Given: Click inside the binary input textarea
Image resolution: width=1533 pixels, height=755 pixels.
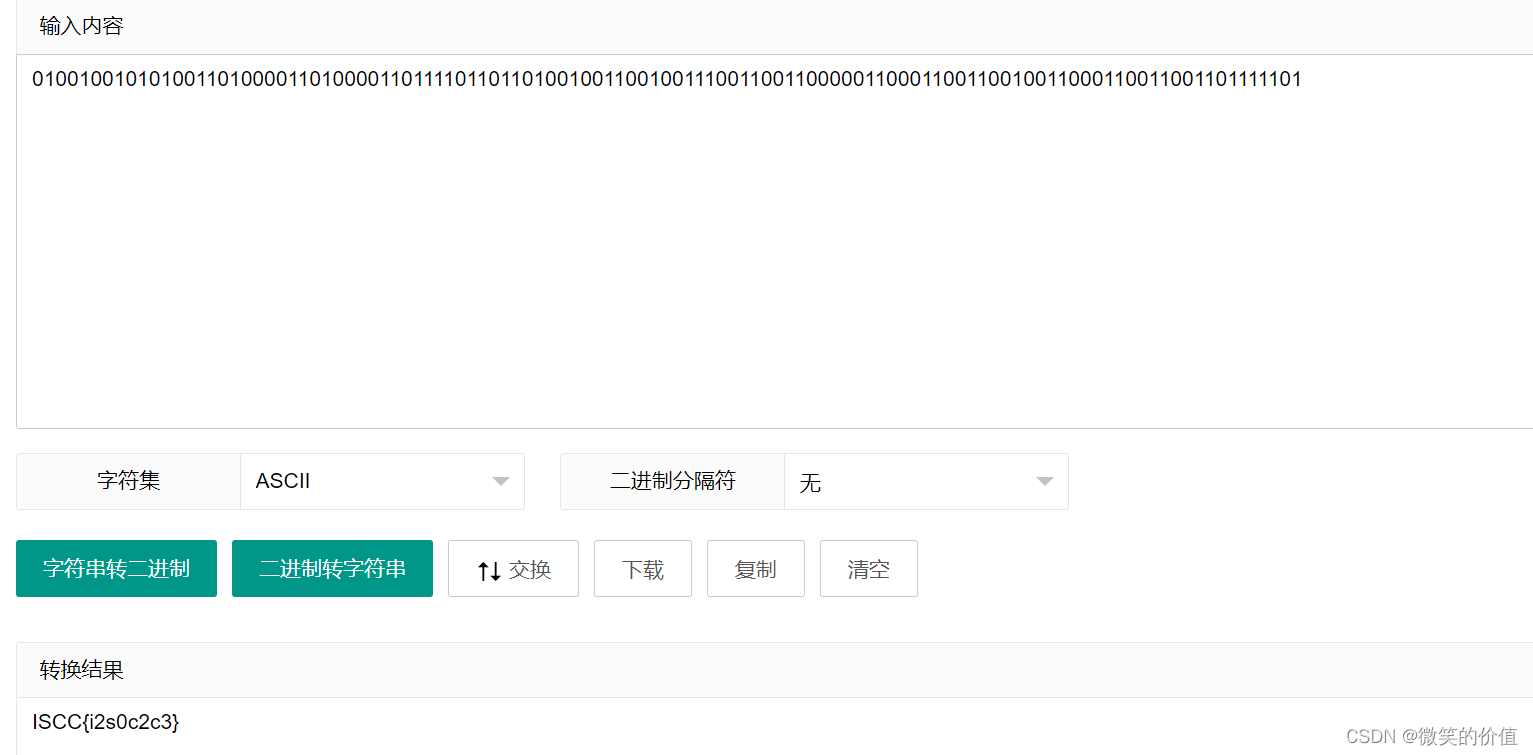Looking at the screenshot, I should coord(774,241).
